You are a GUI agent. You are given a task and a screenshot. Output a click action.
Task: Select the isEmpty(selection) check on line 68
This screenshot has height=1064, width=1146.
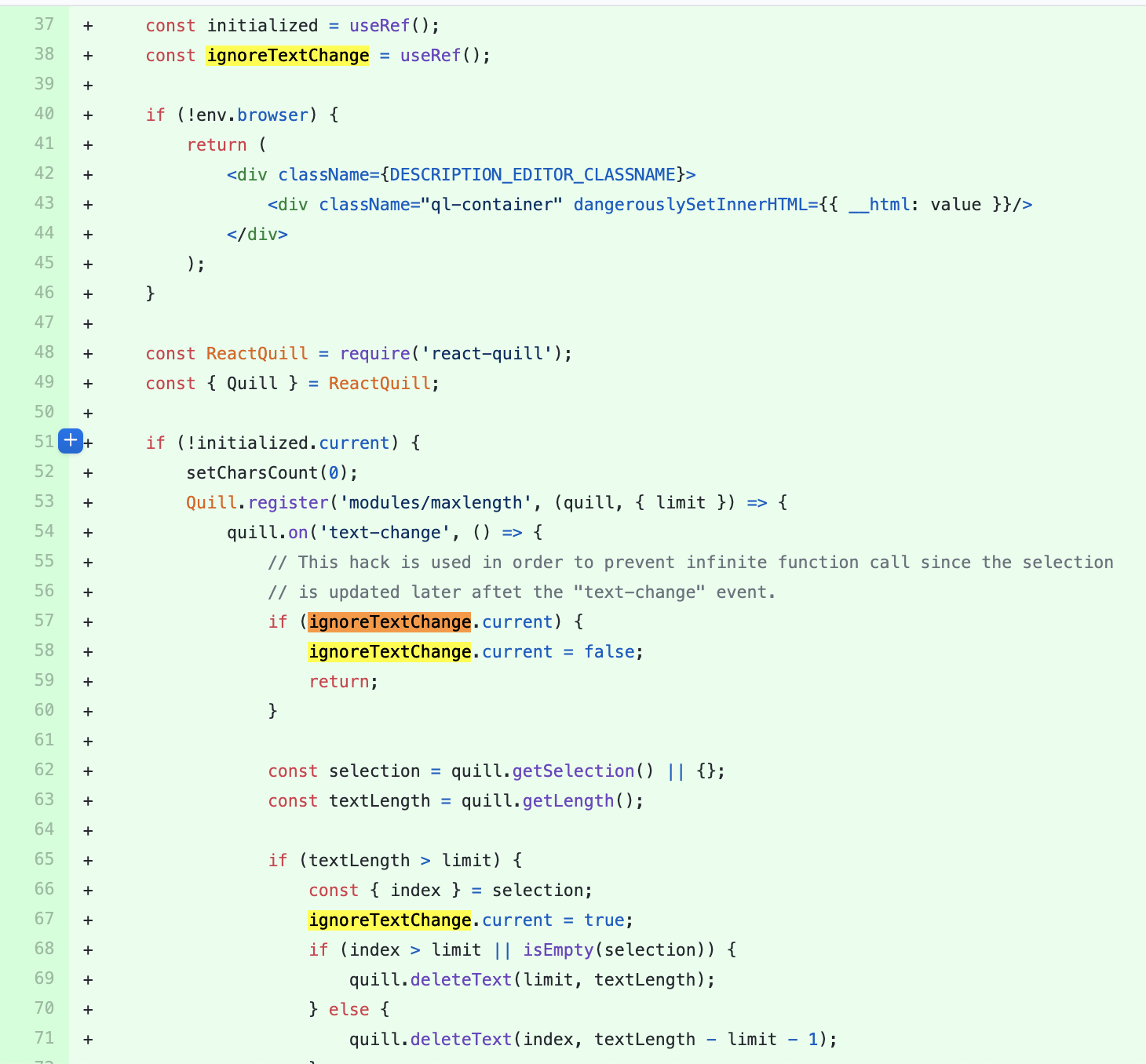click(604, 949)
